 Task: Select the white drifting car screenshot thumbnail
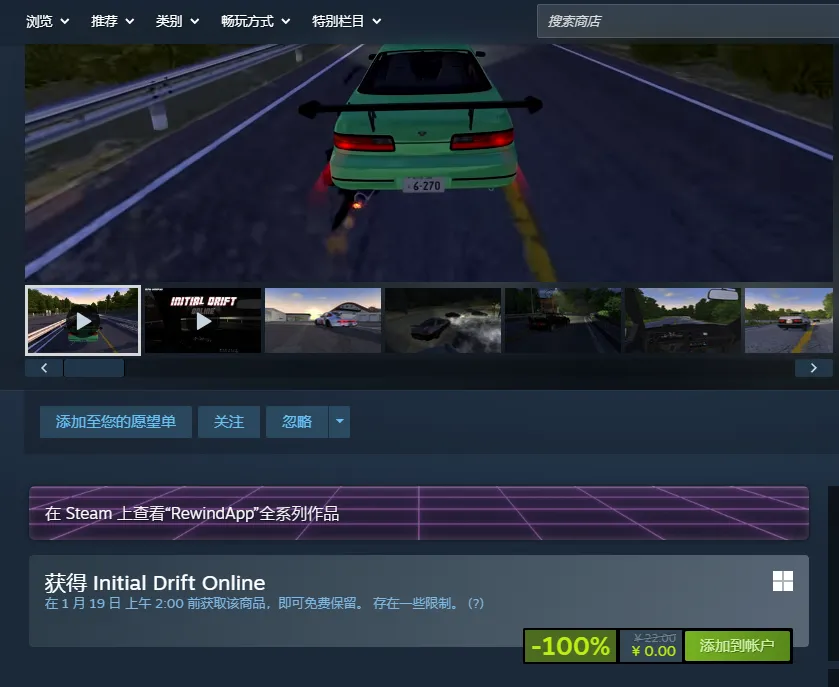(323, 320)
